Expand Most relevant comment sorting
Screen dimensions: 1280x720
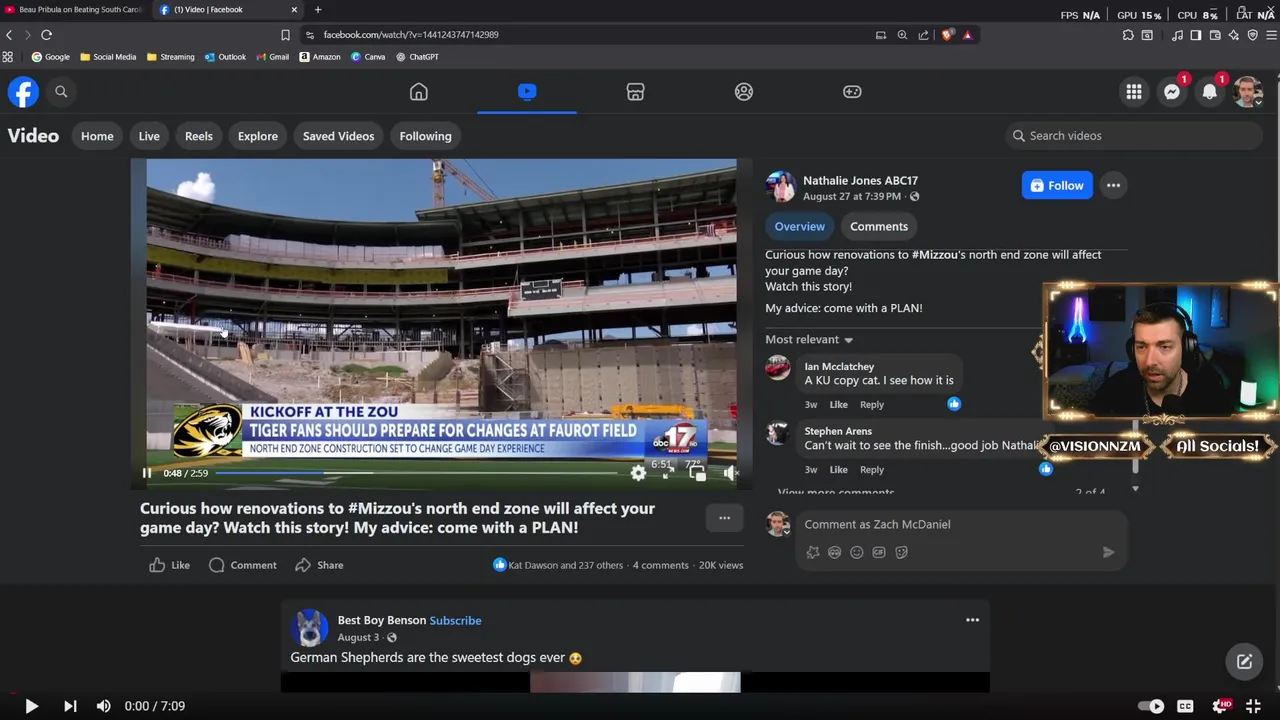(809, 340)
